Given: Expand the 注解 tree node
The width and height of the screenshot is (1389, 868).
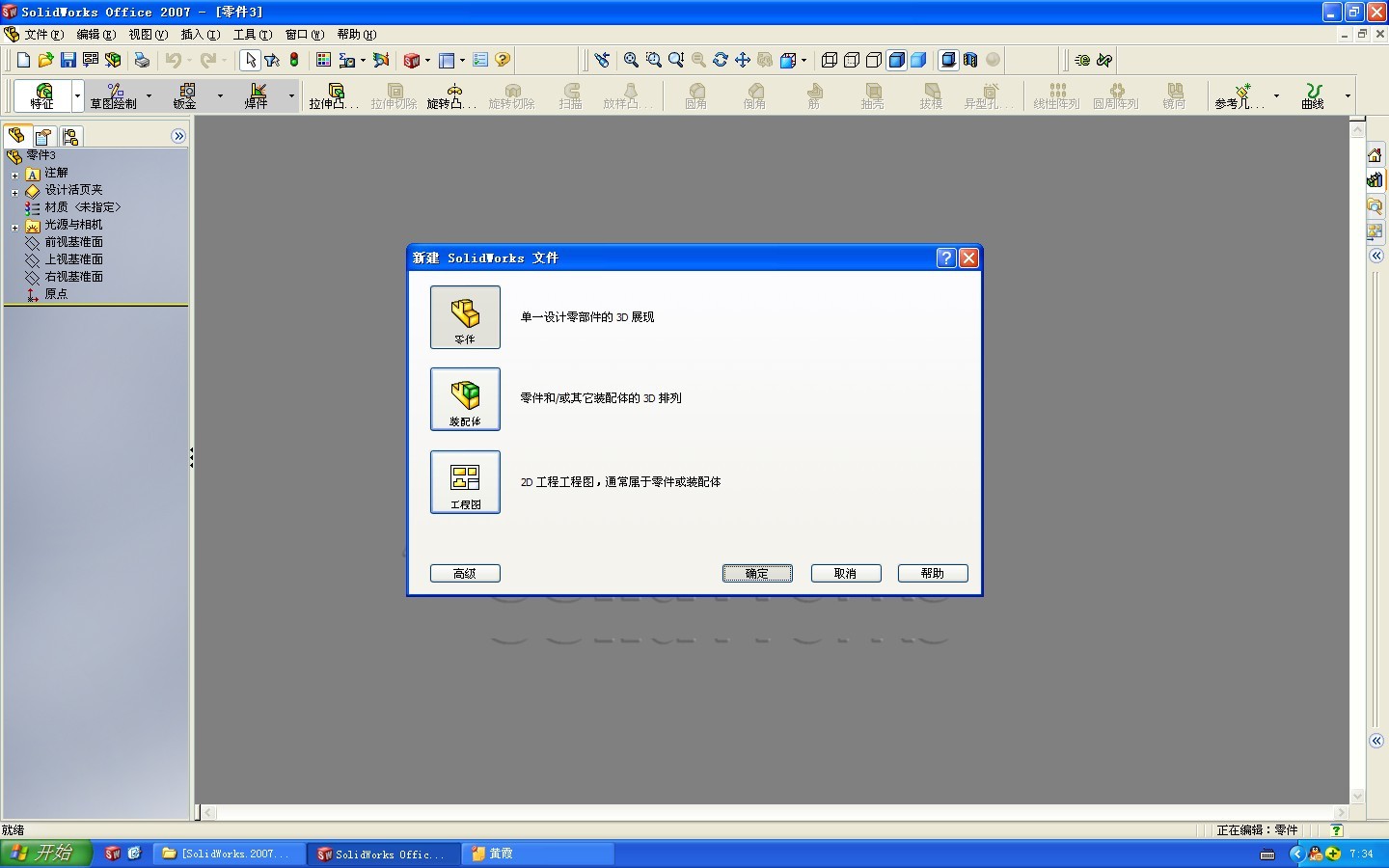Looking at the screenshot, I should [x=14, y=176].
